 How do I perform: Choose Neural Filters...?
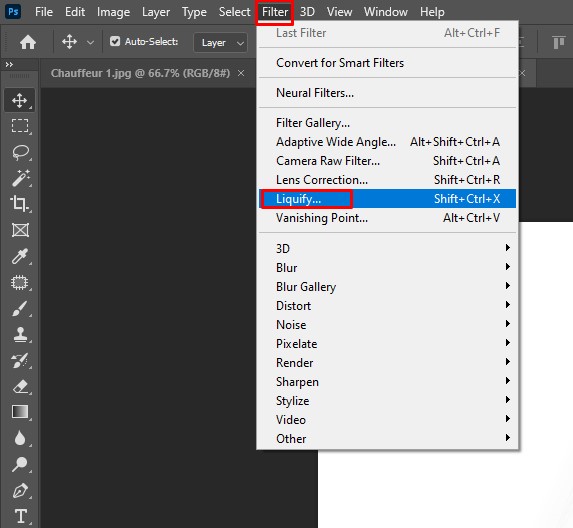(387, 93)
